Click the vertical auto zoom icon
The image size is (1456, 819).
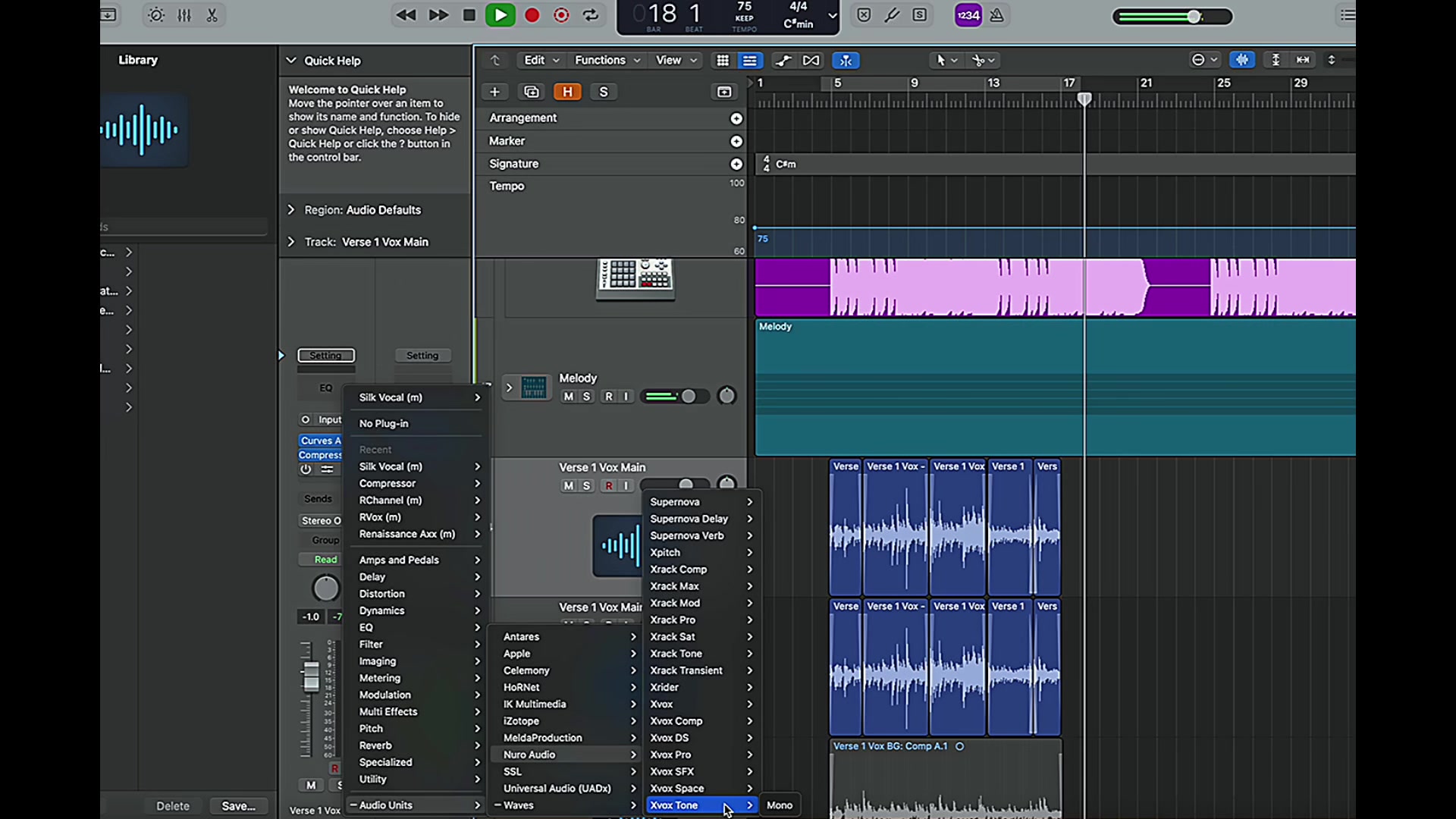(1276, 60)
